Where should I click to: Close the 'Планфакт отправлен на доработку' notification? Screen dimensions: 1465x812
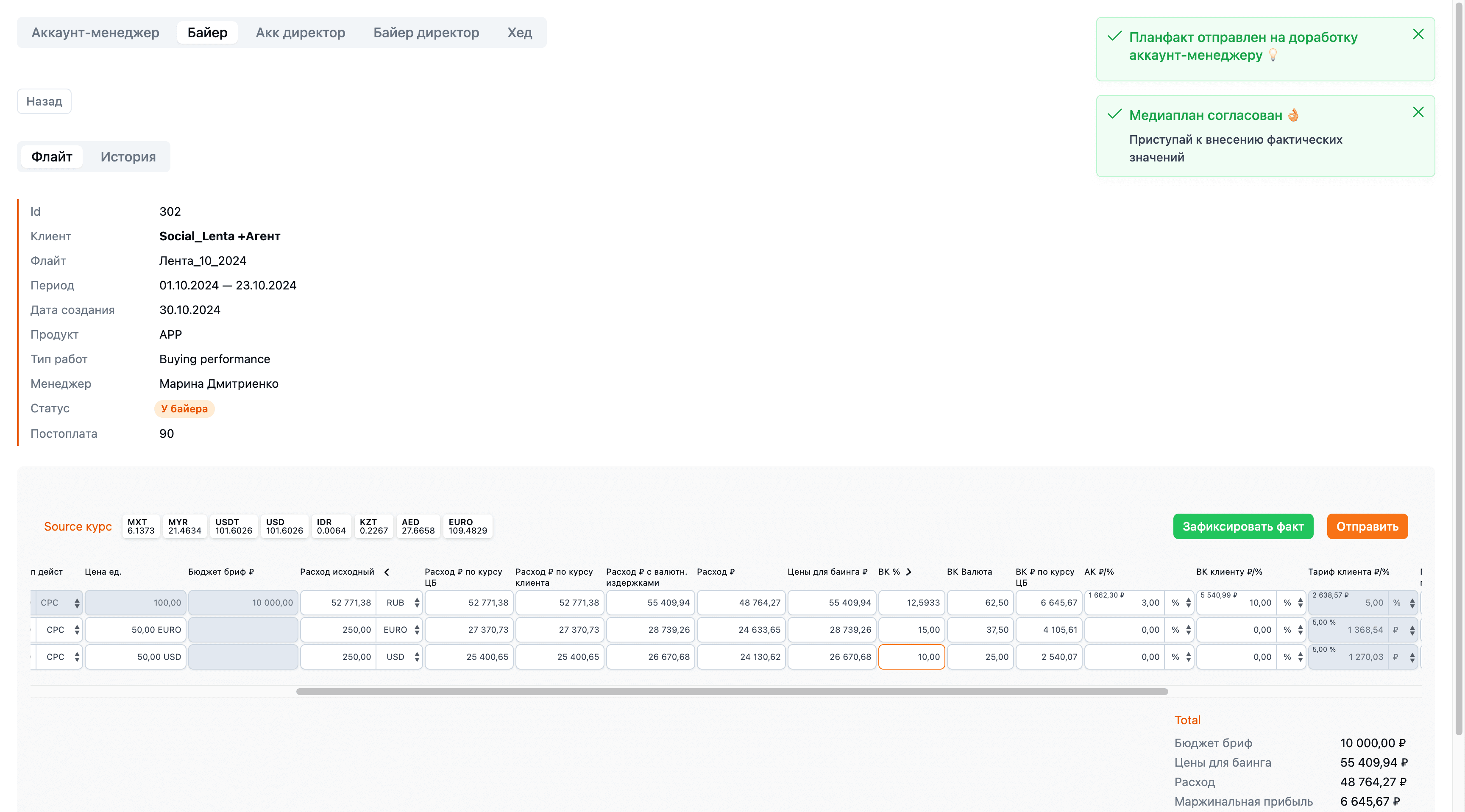(1418, 34)
